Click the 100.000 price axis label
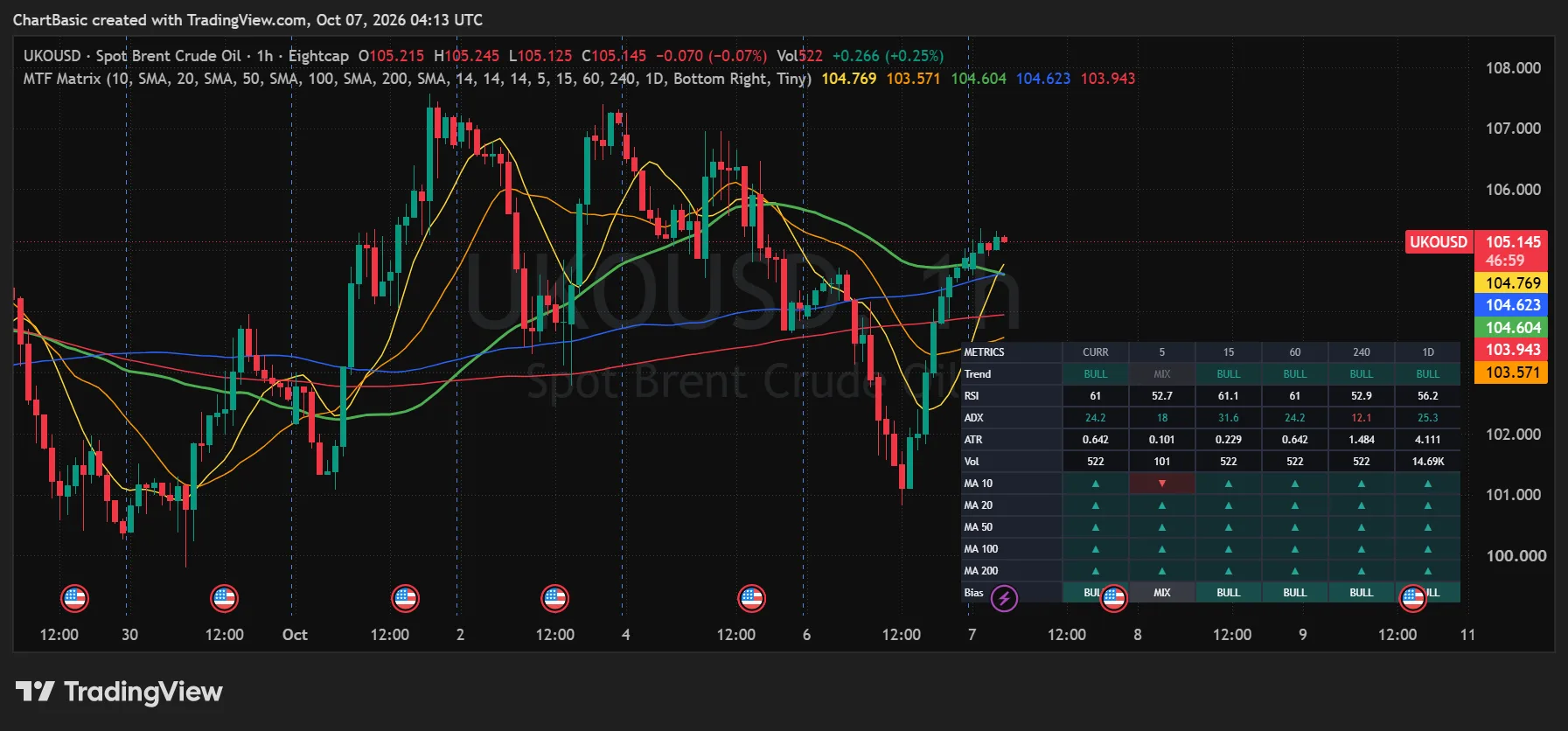The height and width of the screenshot is (731, 1568). click(1516, 556)
